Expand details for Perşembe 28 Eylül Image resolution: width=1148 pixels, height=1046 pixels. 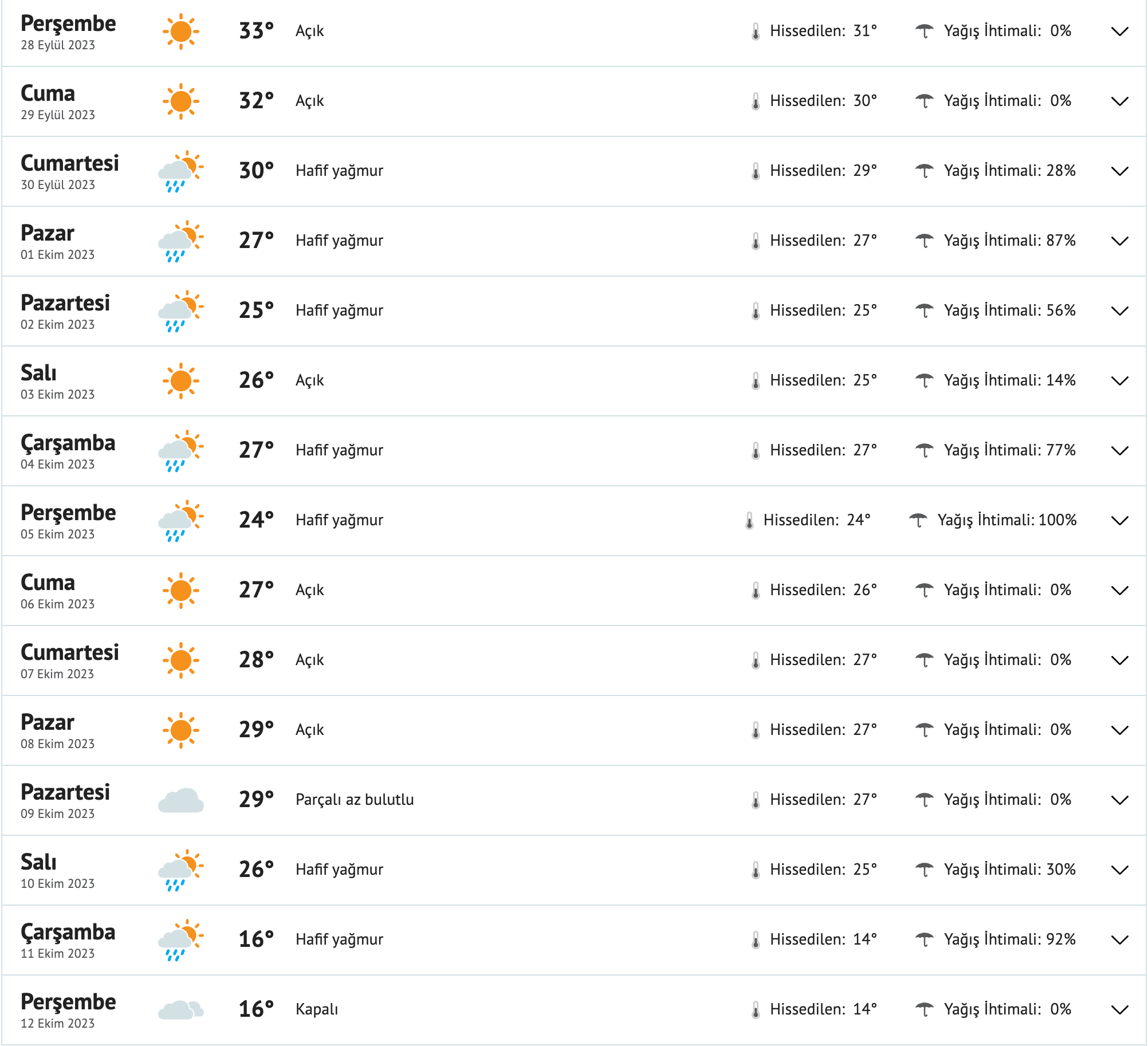(1119, 33)
